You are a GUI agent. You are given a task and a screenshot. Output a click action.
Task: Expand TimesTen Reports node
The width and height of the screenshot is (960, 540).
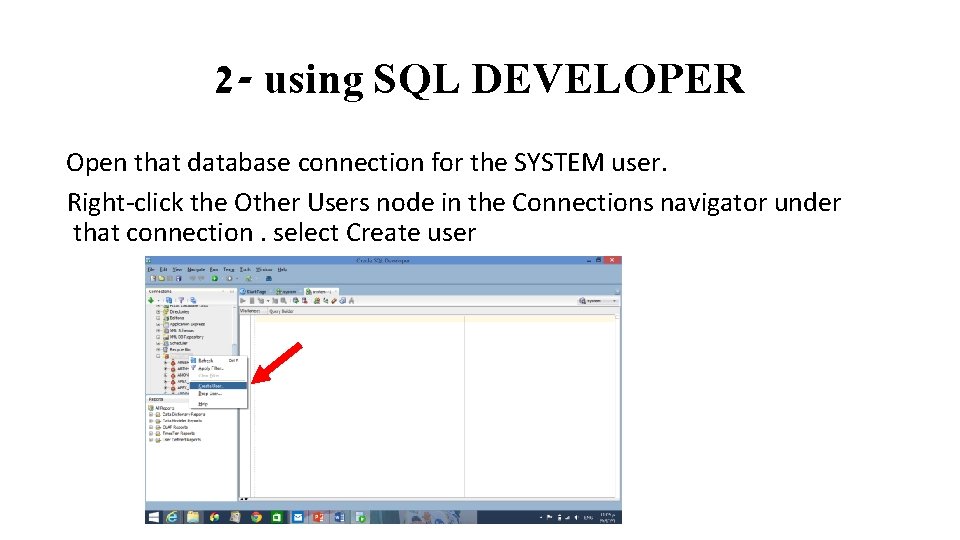tap(151, 433)
